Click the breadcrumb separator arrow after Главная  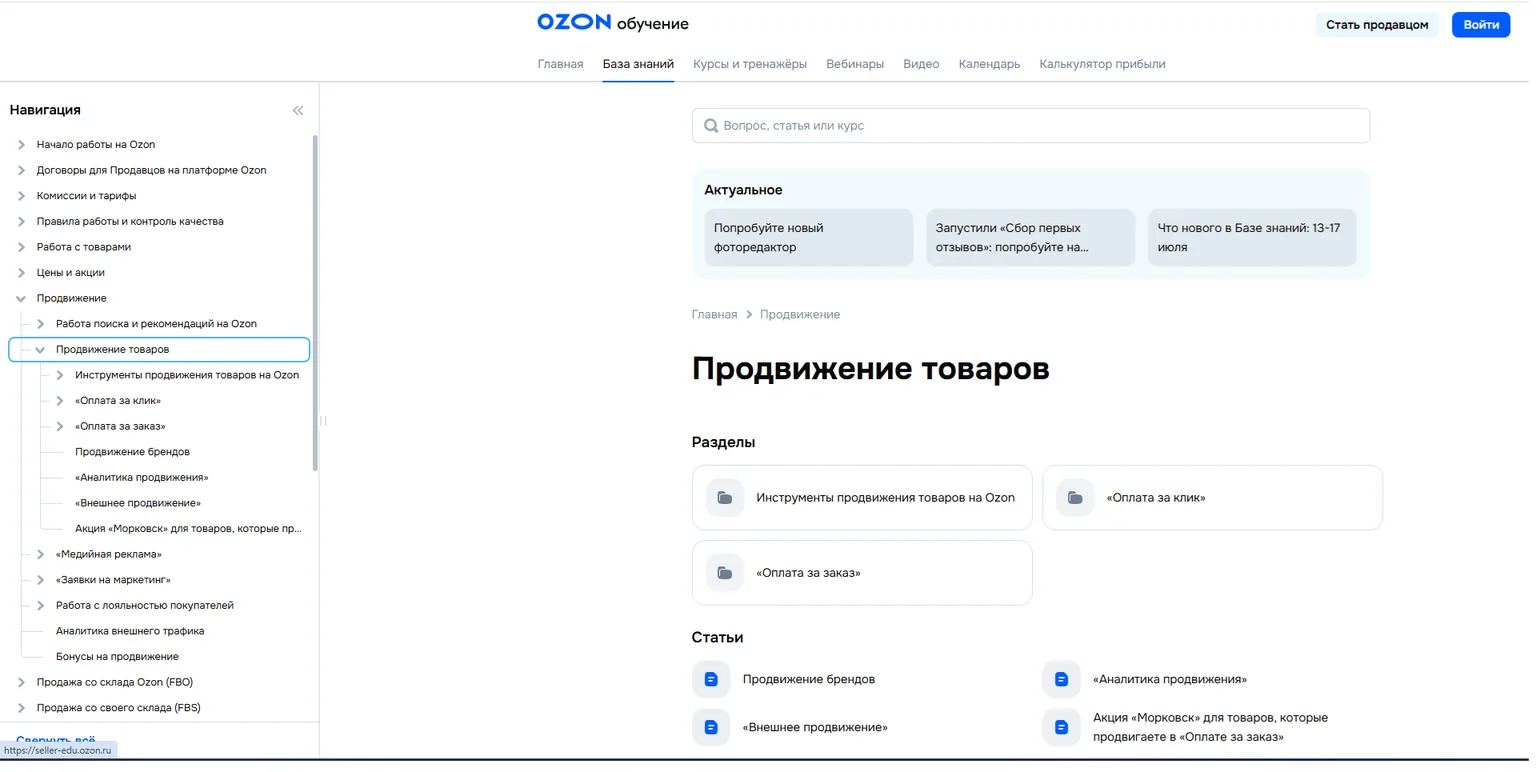[x=749, y=315]
